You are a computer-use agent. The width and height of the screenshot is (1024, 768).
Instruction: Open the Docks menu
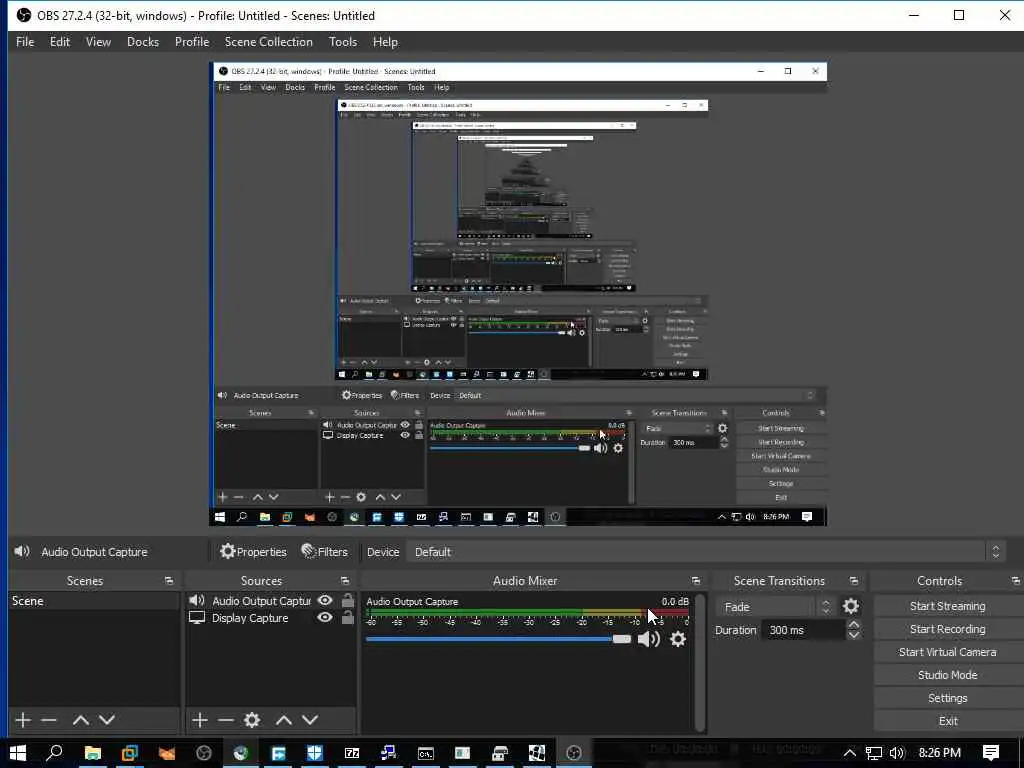pyautogui.click(x=142, y=42)
